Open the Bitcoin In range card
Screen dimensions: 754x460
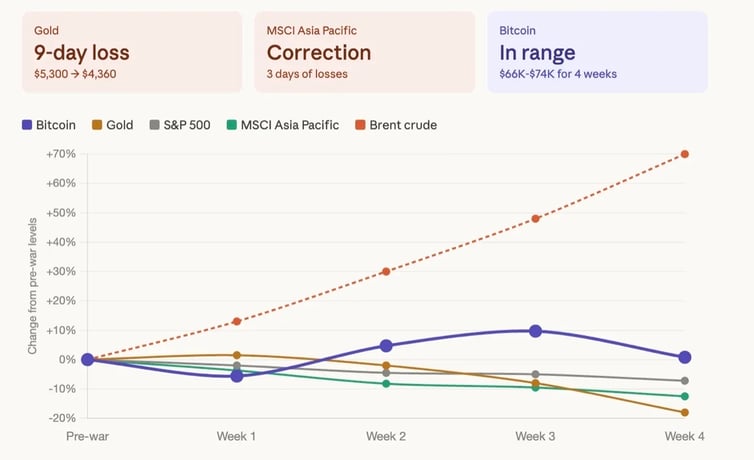pos(597,52)
